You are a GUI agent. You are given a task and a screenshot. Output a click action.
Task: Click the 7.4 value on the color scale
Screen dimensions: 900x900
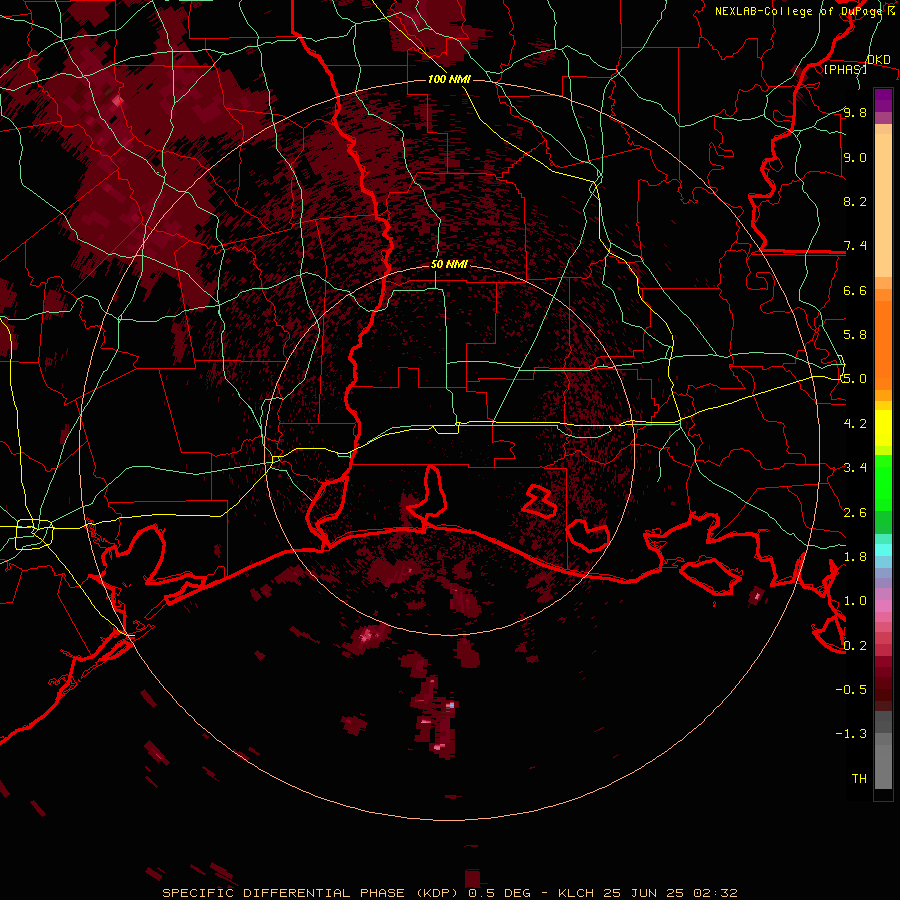855,246
